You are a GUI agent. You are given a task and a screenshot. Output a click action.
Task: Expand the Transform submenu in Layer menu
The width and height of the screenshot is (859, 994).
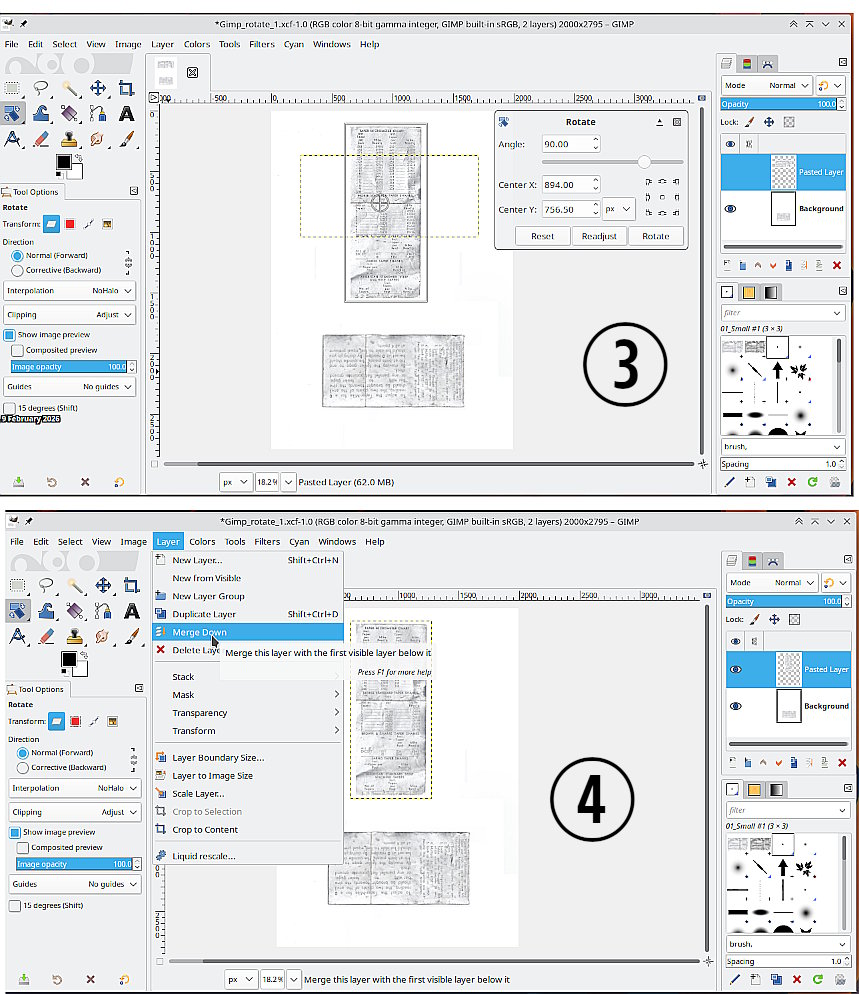(x=249, y=731)
